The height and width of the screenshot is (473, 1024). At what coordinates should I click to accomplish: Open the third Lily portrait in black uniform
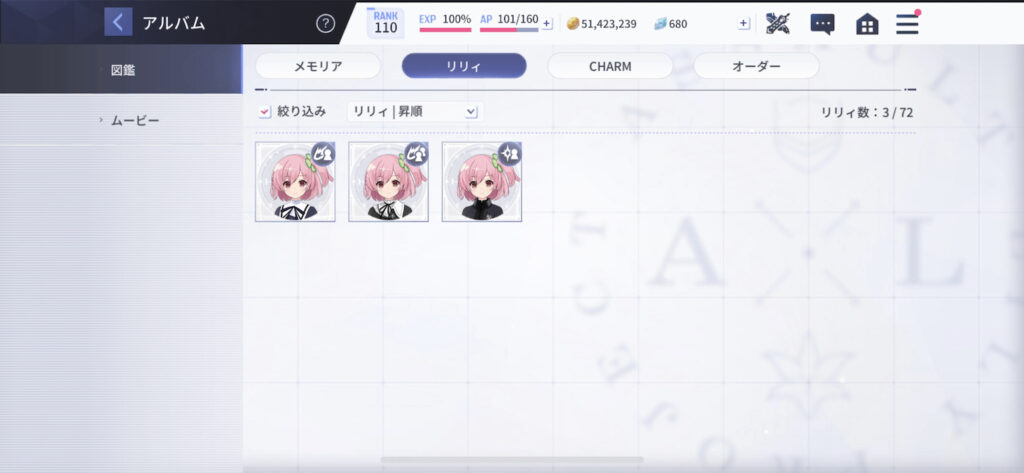[482, 182]
